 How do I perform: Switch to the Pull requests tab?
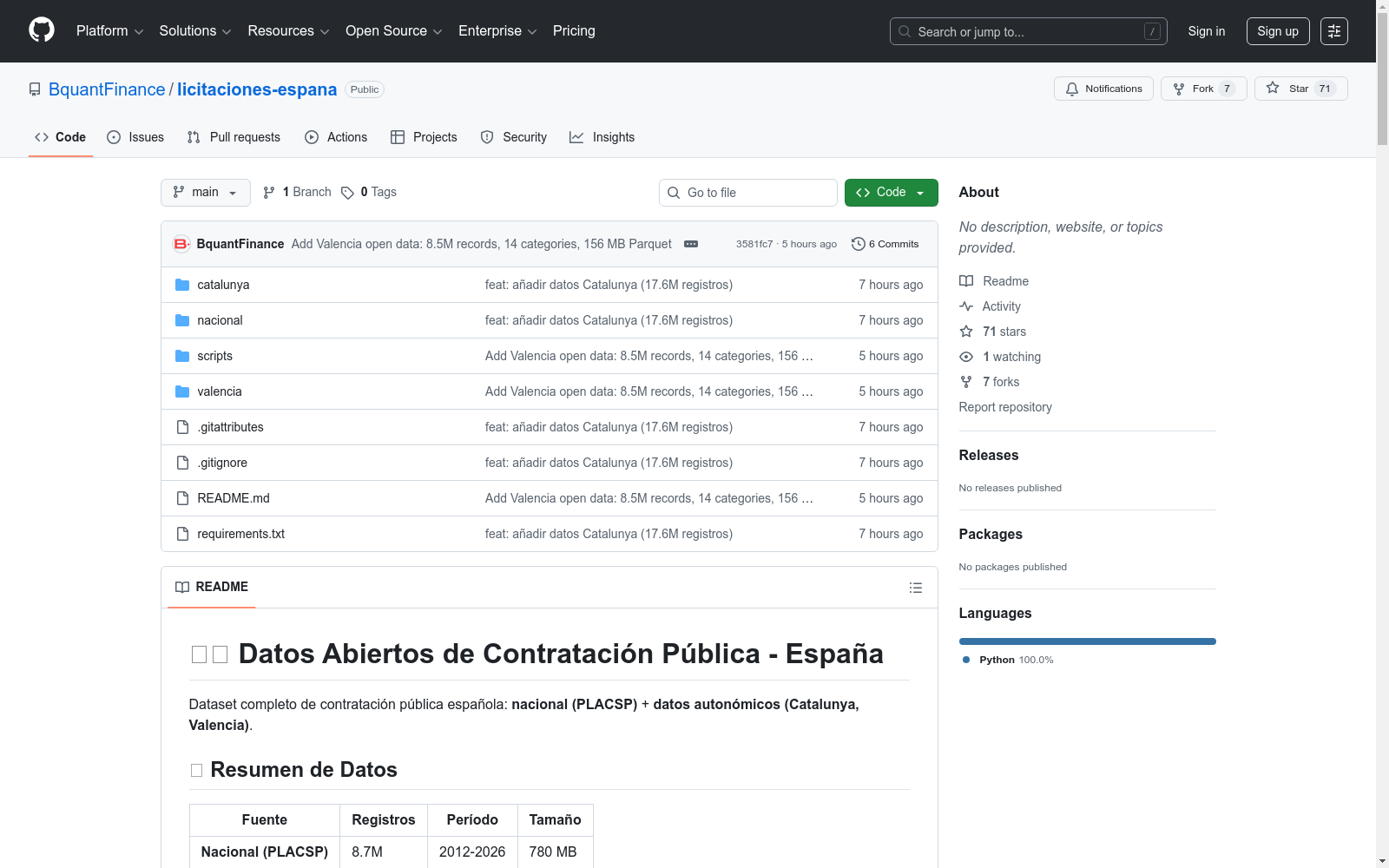[x=234, y=137]
